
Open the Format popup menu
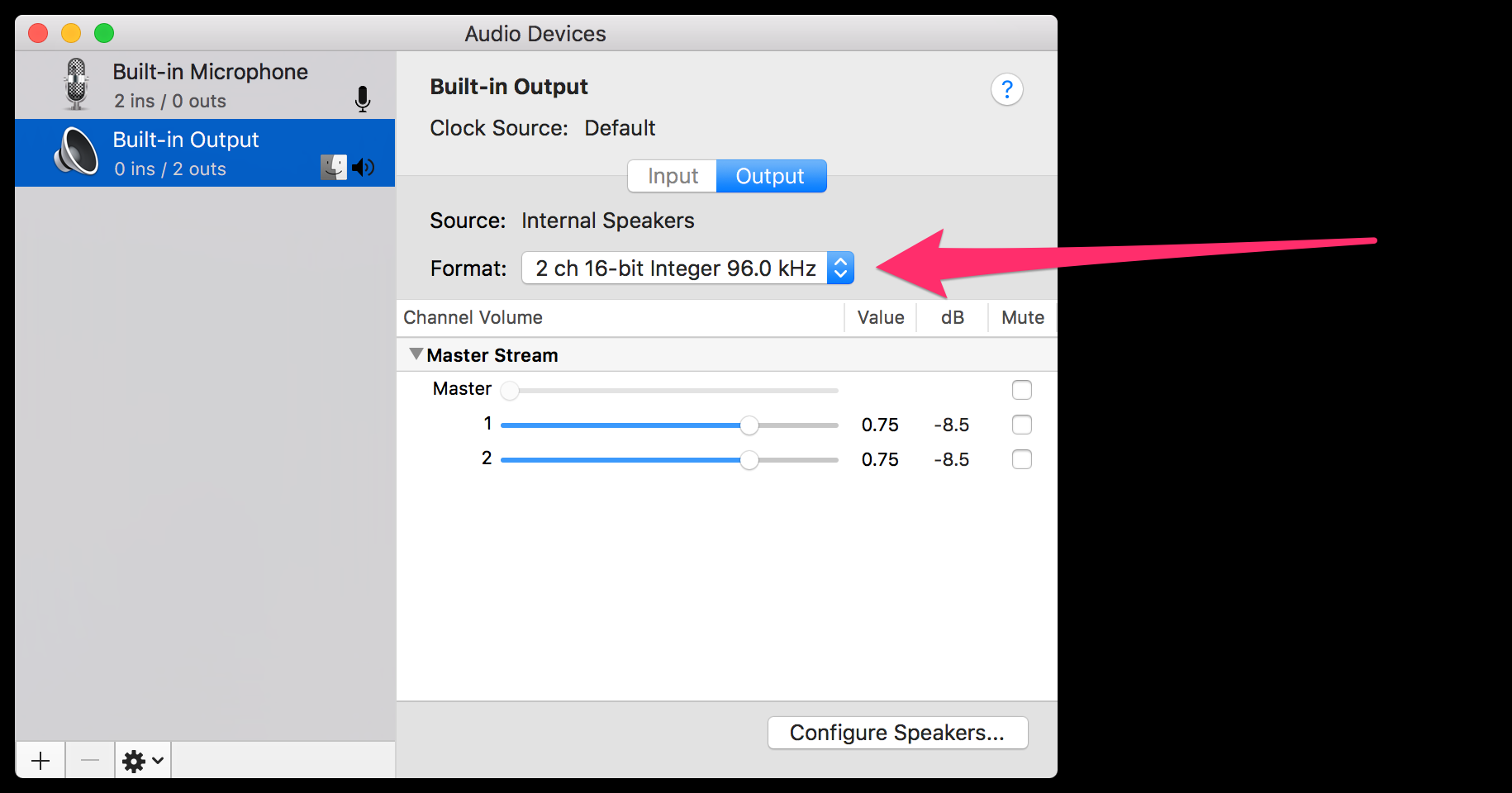click(x=687, y=268)
